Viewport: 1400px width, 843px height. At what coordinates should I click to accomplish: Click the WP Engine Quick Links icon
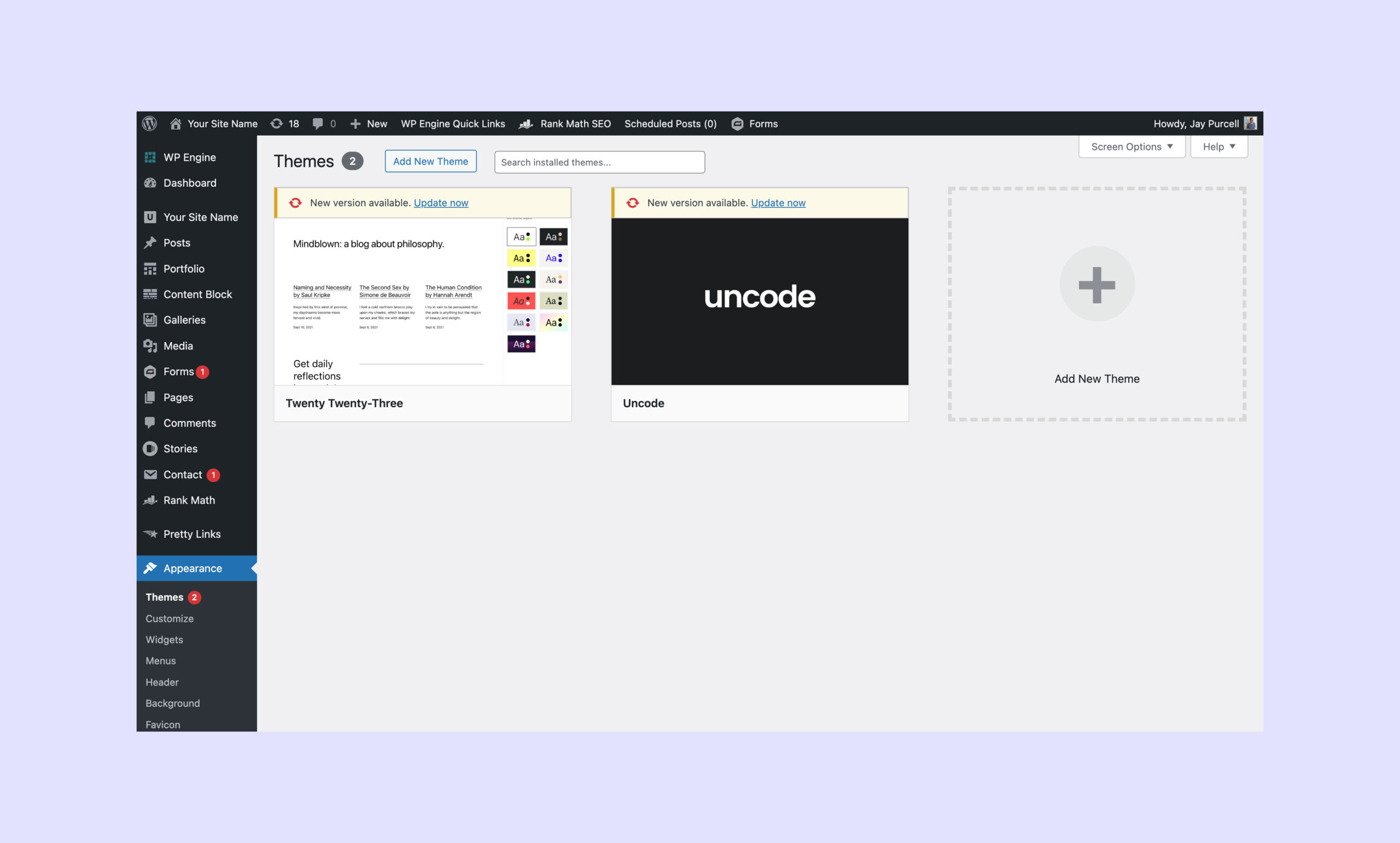pyautogui.click(x=453, y=123)
